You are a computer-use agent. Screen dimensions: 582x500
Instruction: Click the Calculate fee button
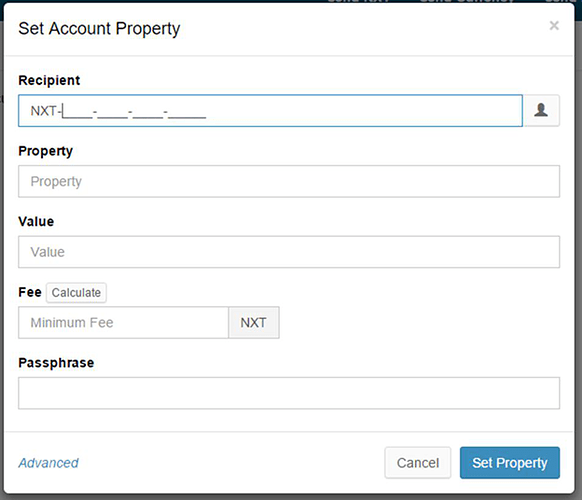click(76, 293)
